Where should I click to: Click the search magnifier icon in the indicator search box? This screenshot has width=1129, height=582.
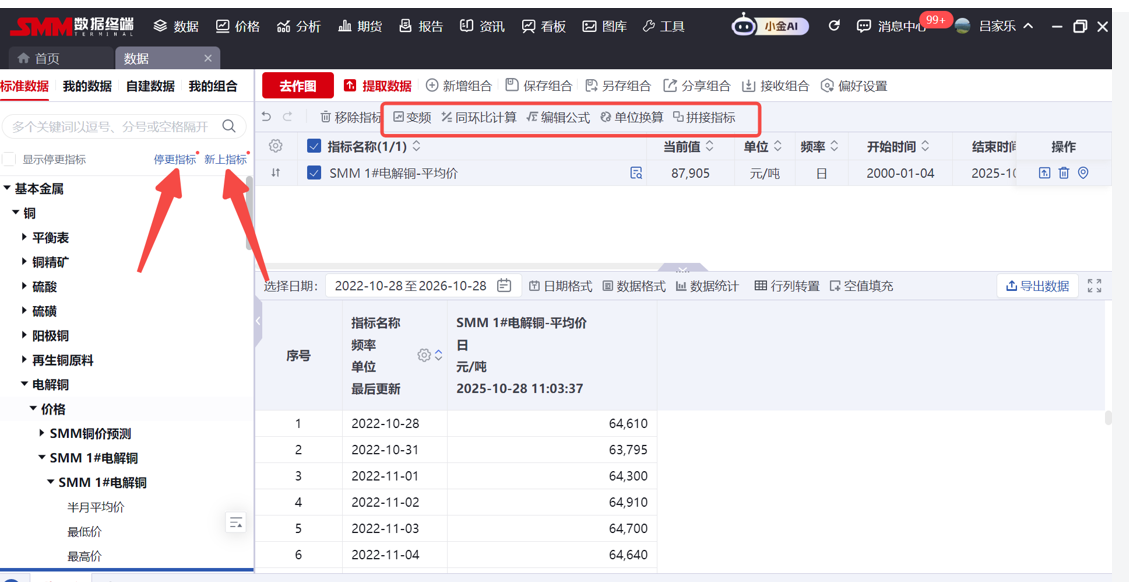(229, 126)
